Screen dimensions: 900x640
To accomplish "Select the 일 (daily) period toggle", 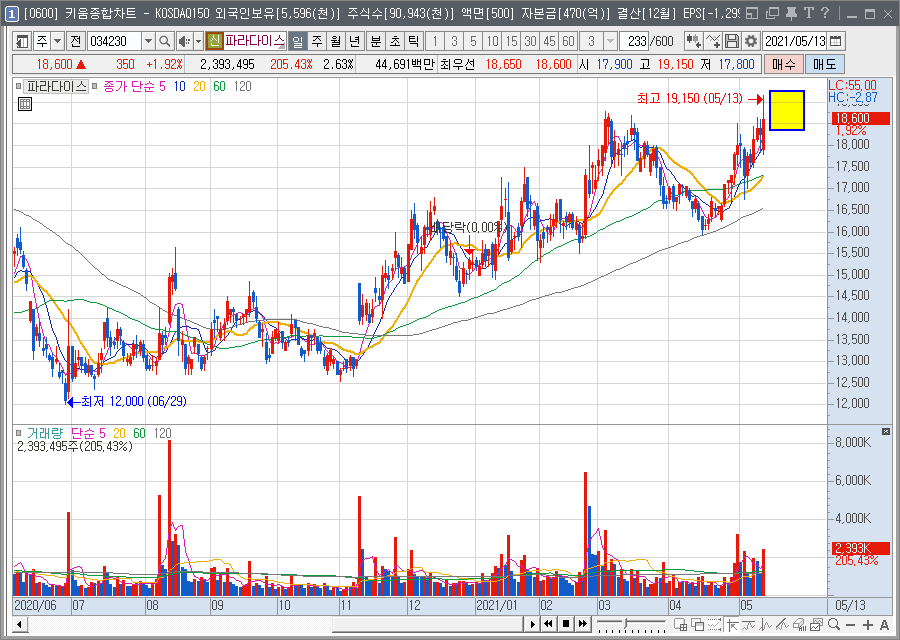I will point(298,41).
